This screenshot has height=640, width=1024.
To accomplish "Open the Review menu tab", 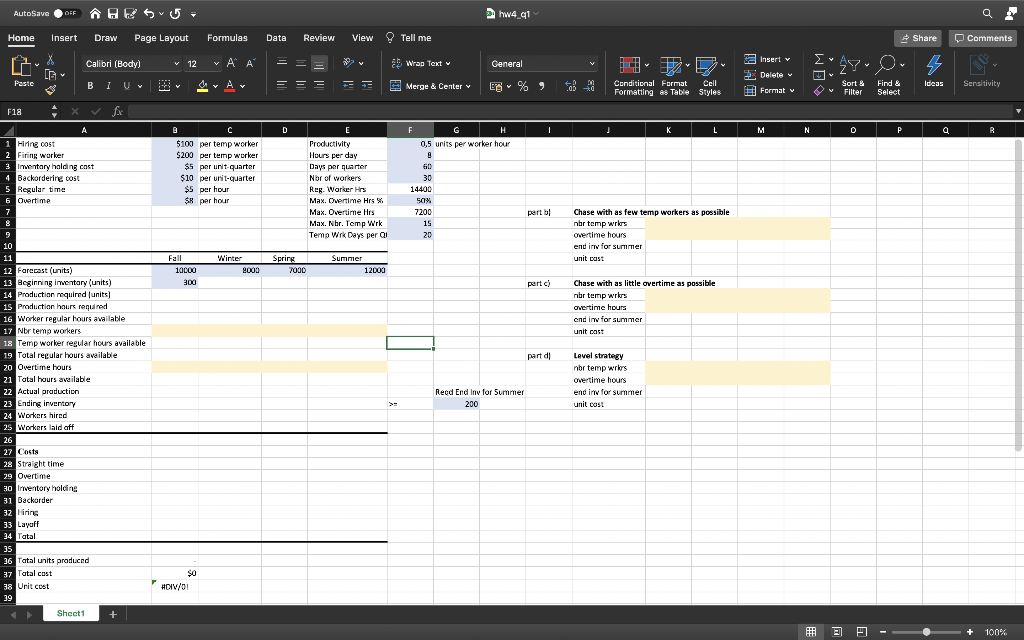I will pyautogui.click(x=318, y=37).
